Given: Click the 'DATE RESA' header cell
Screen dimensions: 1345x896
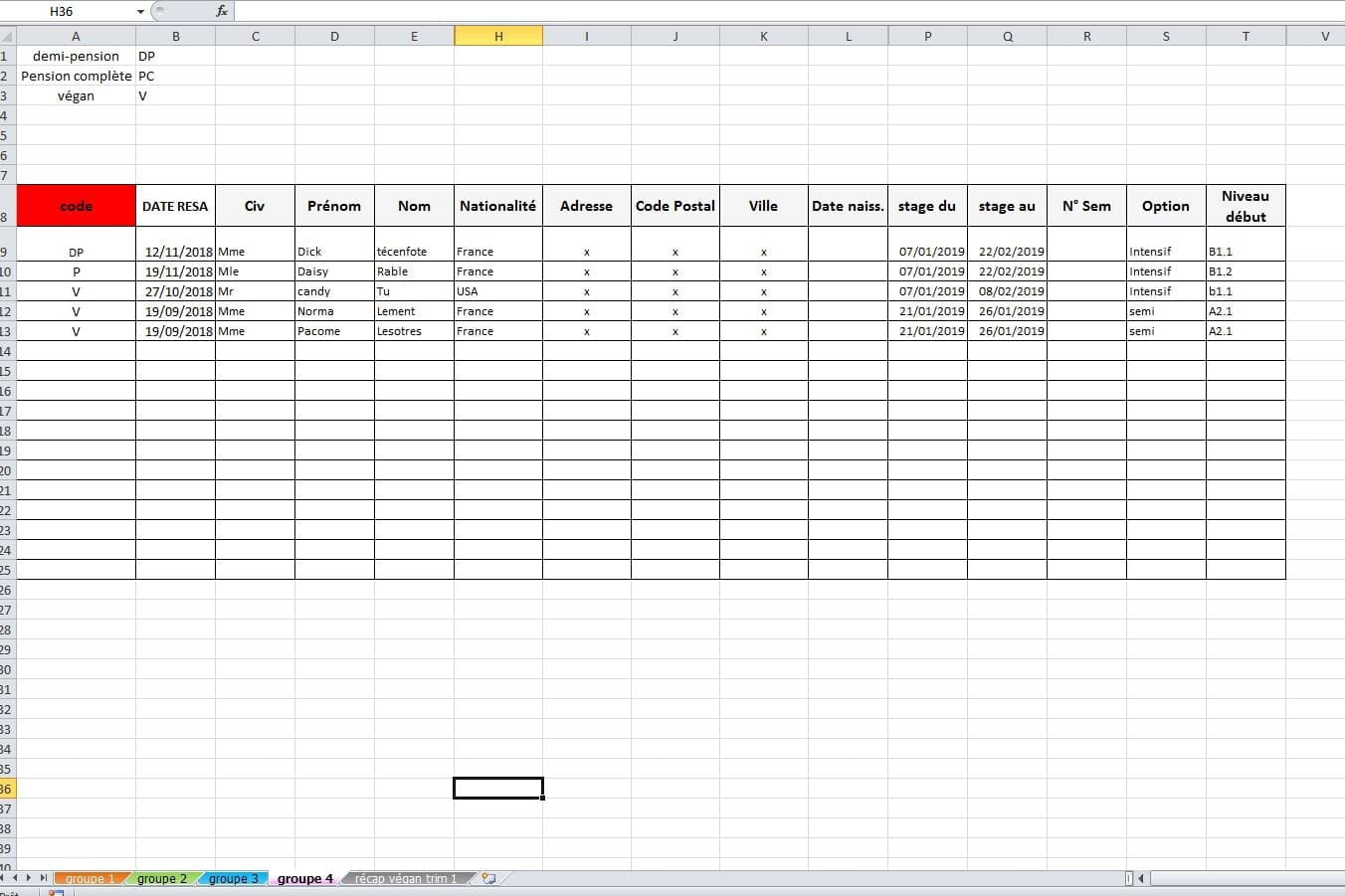Looking at the screenshot, I should (175, 206).
